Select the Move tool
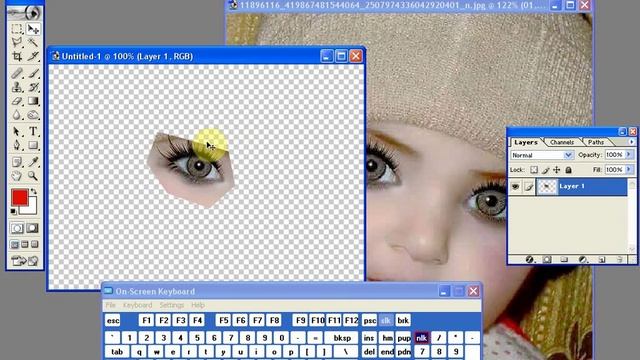The width and height of the screenshot is (640, 360). click(33, 29)
